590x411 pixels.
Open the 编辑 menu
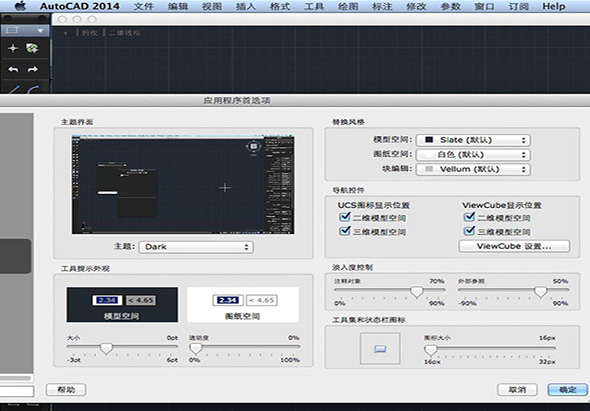[x=178, y=6]
